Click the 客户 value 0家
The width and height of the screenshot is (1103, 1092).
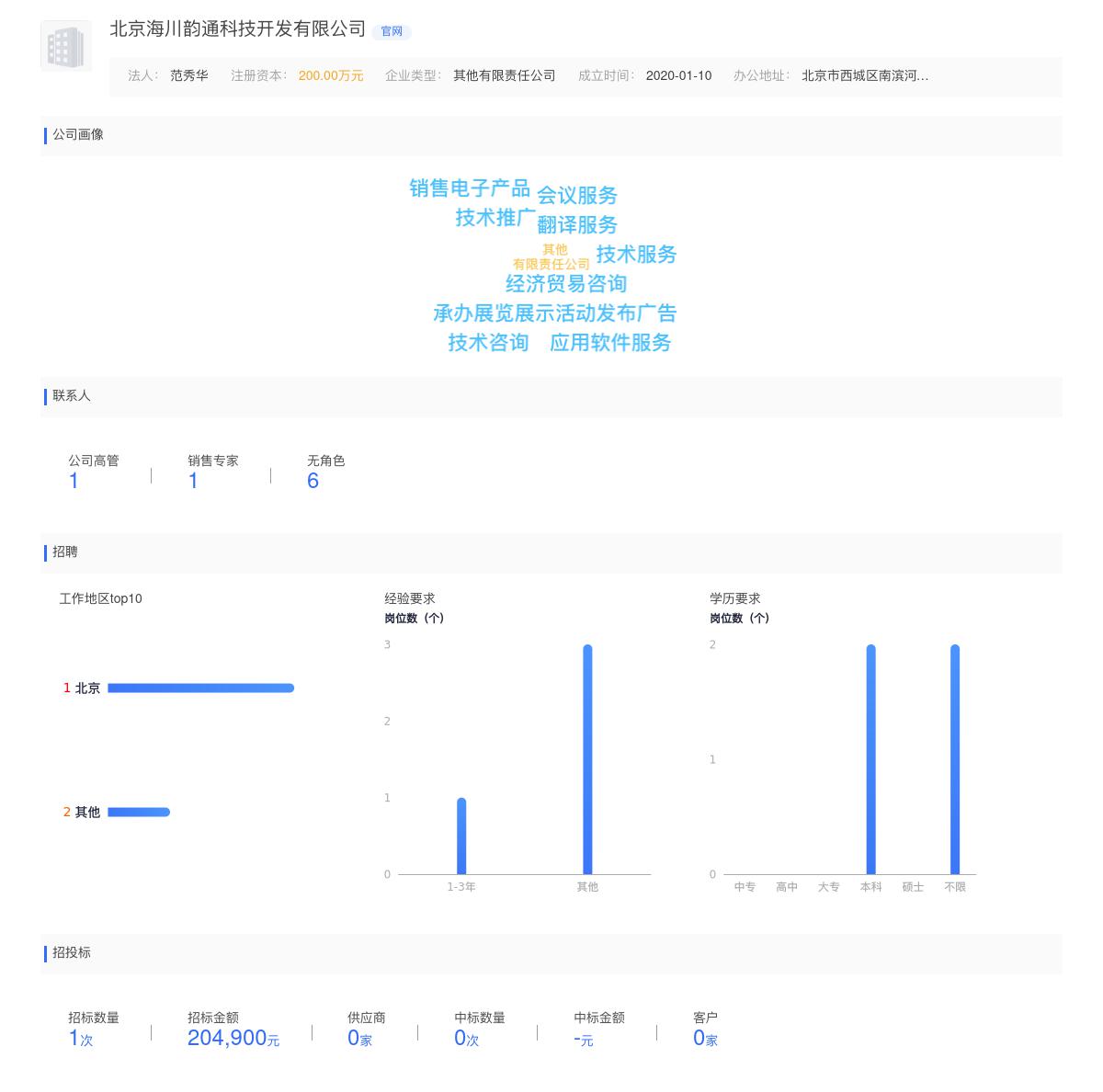click(x=705, y=1038)
